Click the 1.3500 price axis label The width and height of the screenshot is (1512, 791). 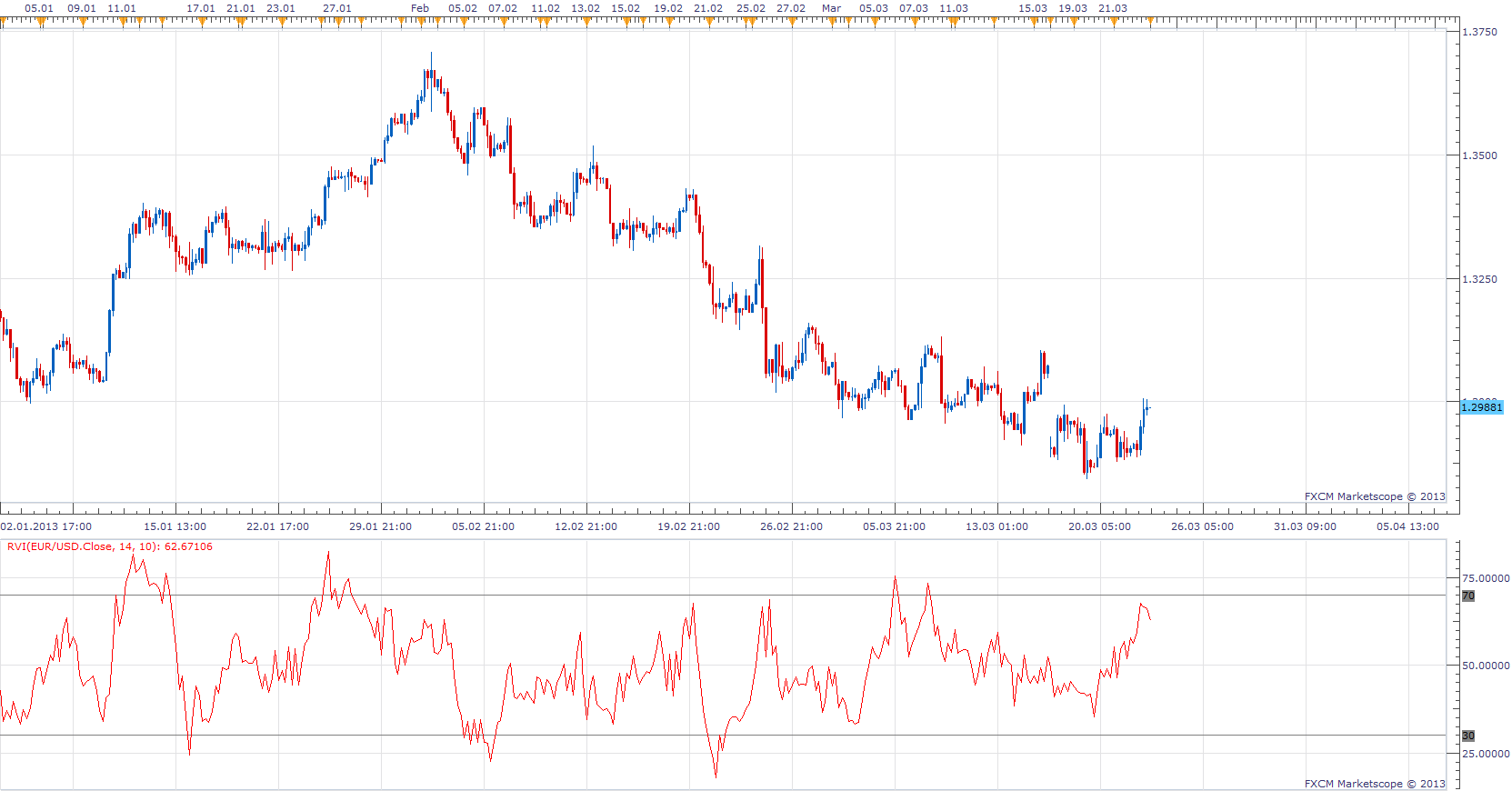coord(1479,155)
